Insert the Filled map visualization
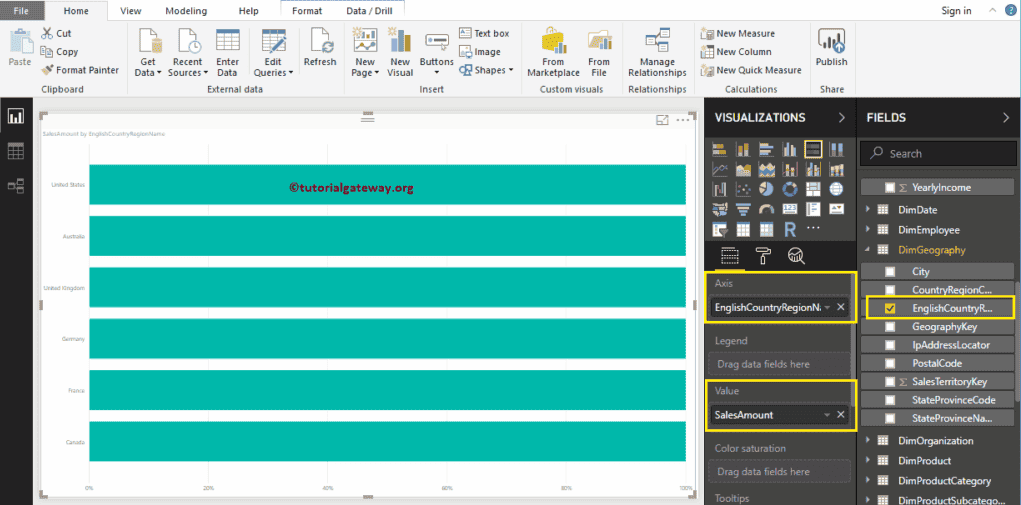Screen dimensions: 1021x505 coord(720,209)
